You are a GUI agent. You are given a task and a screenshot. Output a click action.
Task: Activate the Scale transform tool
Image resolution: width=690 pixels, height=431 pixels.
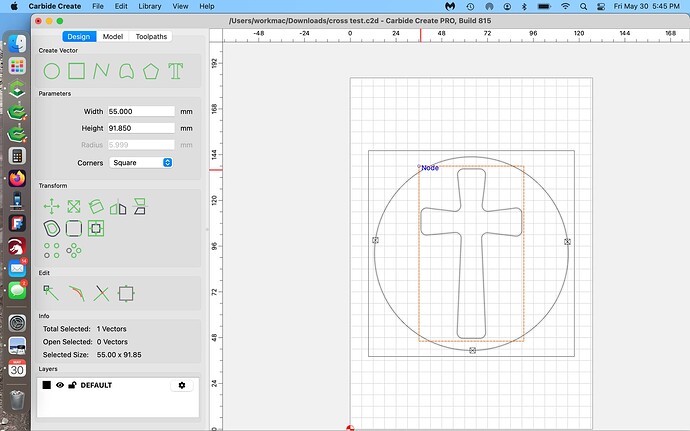tap(74, 206)
